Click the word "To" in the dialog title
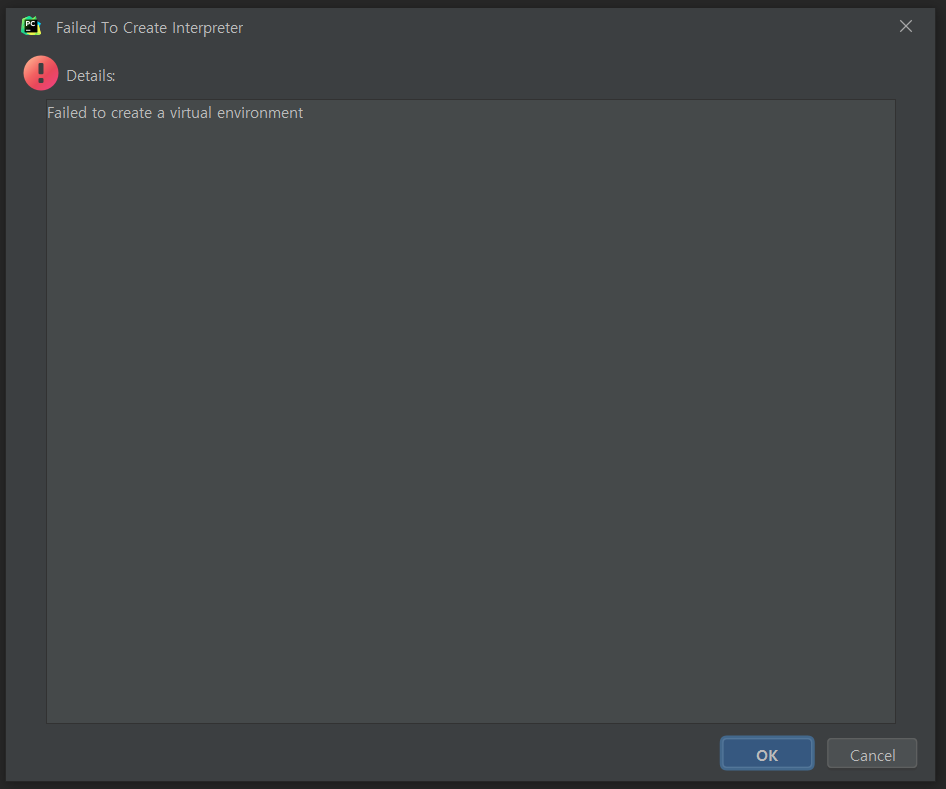 [109, 28]
